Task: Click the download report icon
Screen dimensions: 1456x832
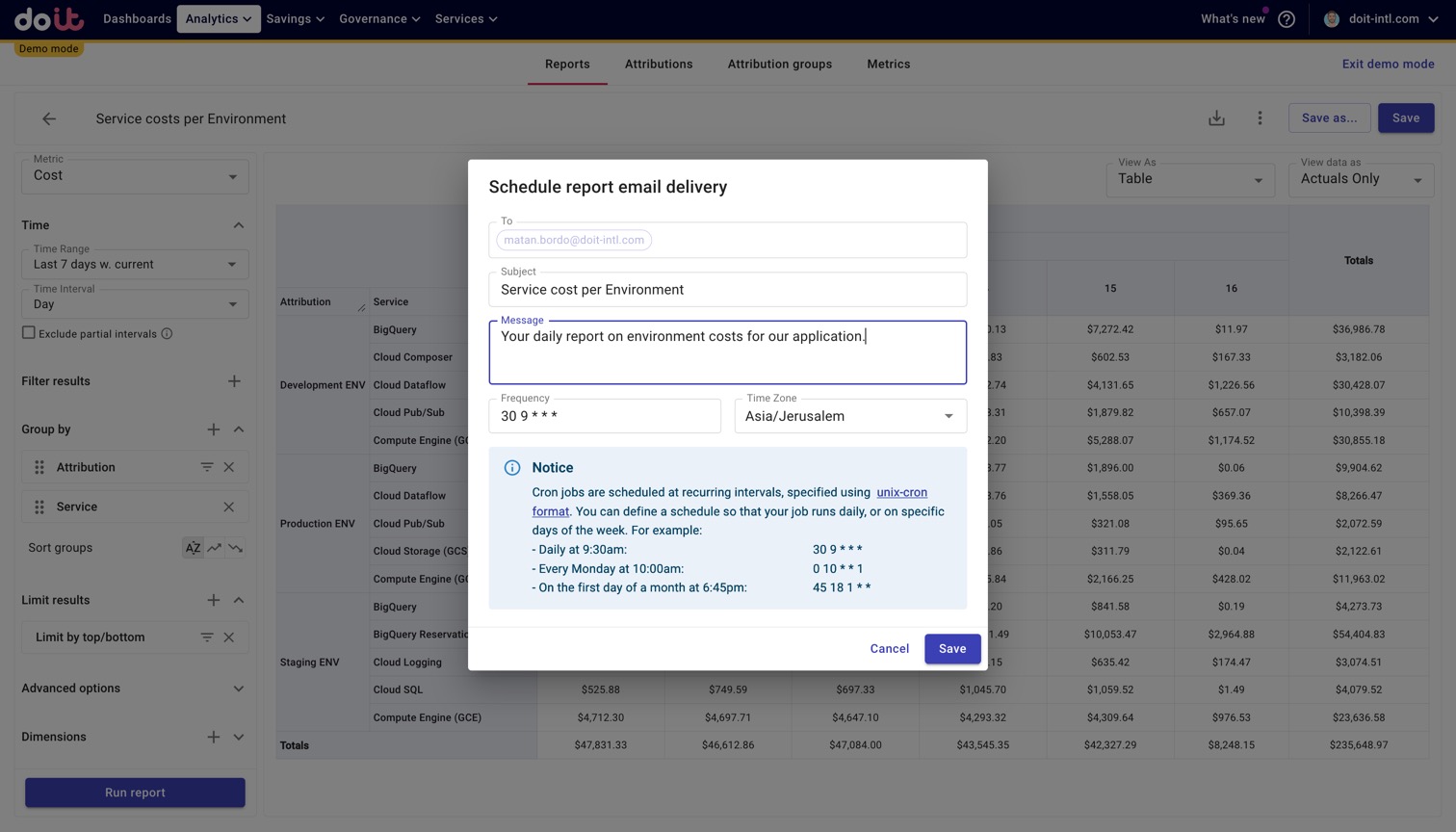Action: pyautogui.click(x=1216, y=118)
